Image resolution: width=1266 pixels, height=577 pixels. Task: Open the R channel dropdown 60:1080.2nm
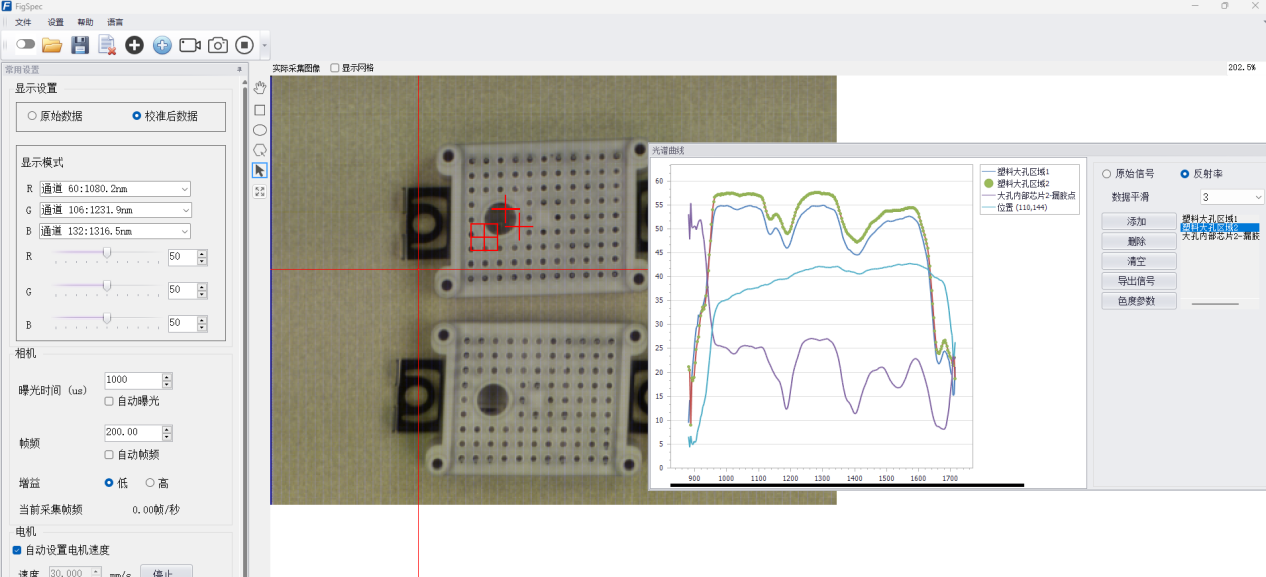tap(115, 189)
